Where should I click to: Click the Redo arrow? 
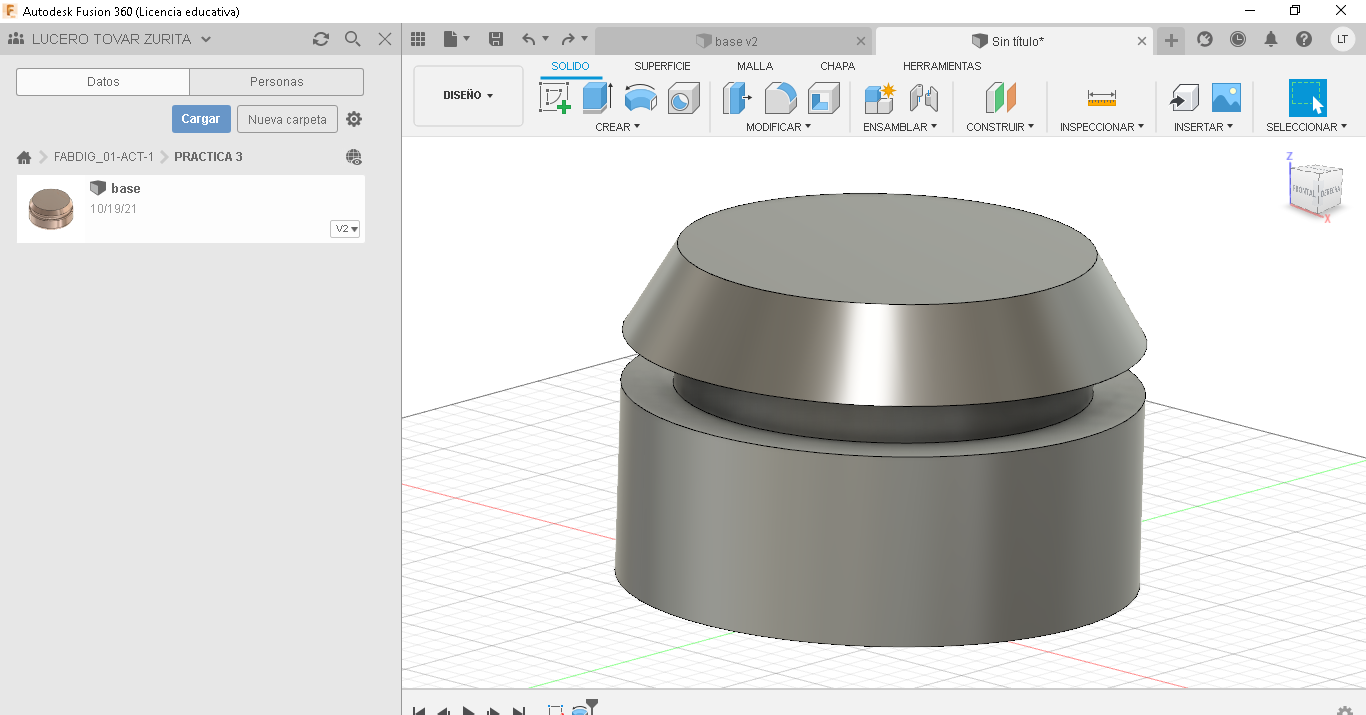pyautogui.click(x=568, y=39)
